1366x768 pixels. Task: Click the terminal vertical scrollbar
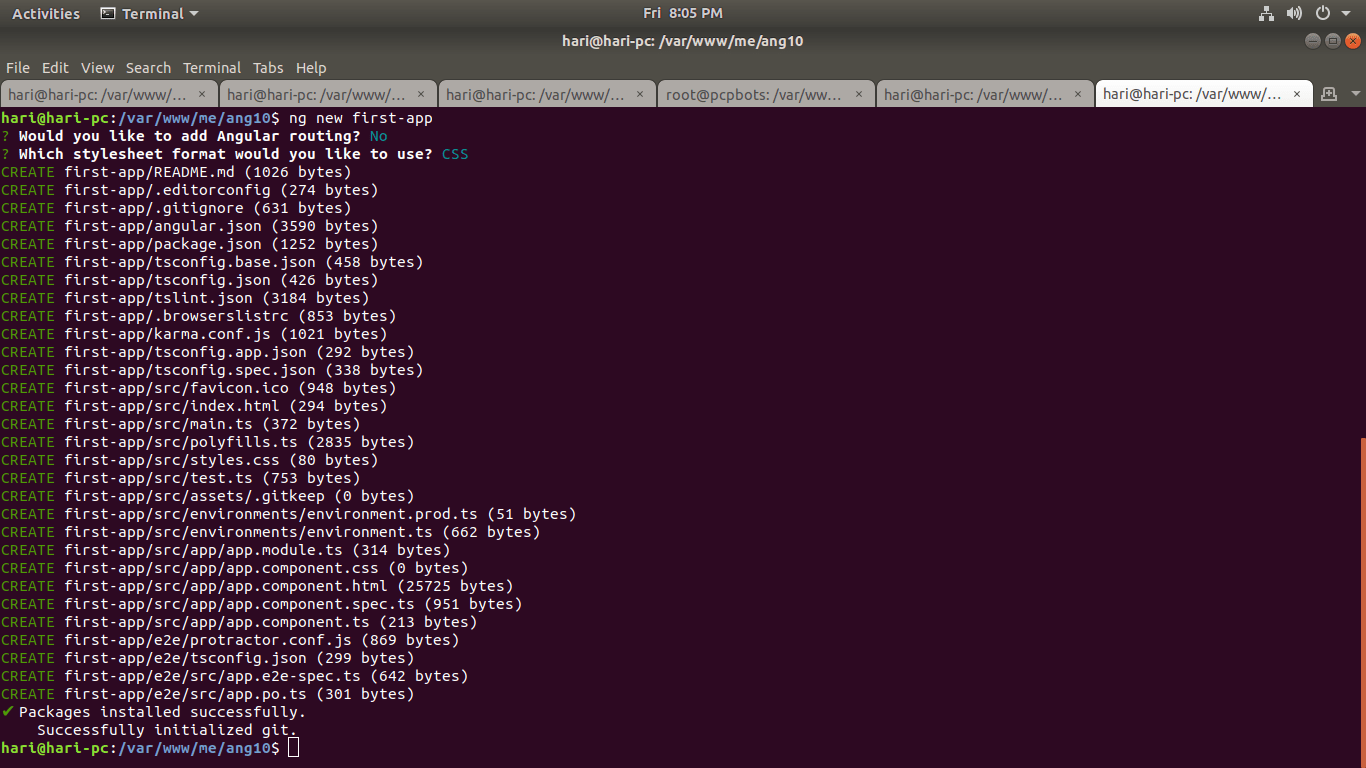coord(1362,600)
